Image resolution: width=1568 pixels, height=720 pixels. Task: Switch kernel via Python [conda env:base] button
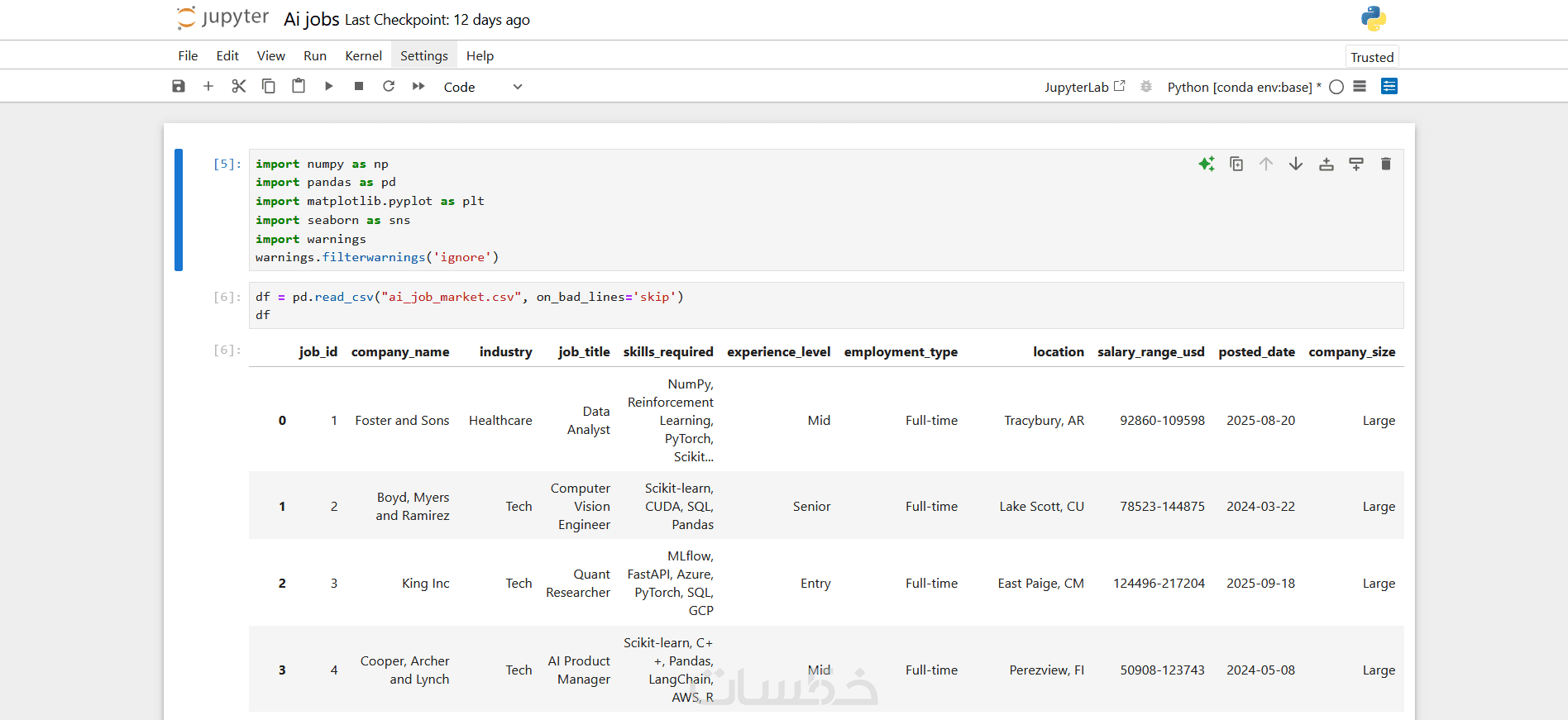(1240, 87)
